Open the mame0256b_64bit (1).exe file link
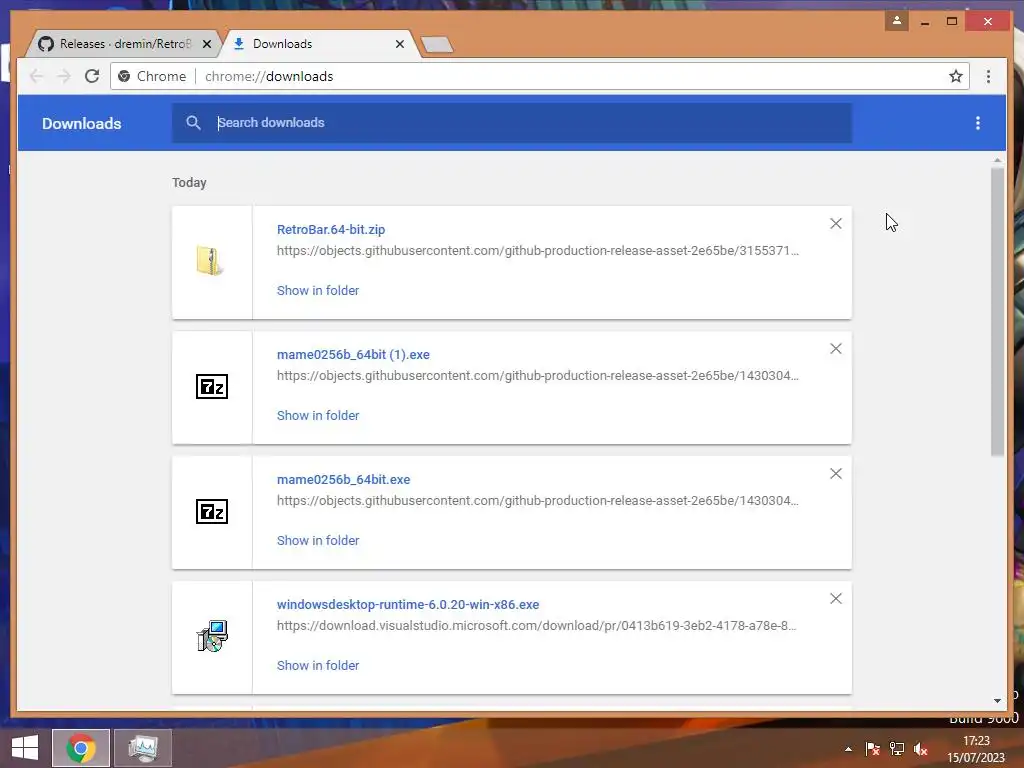The width and height of the screenshot is (1024, 768). [x=353, y=355]
